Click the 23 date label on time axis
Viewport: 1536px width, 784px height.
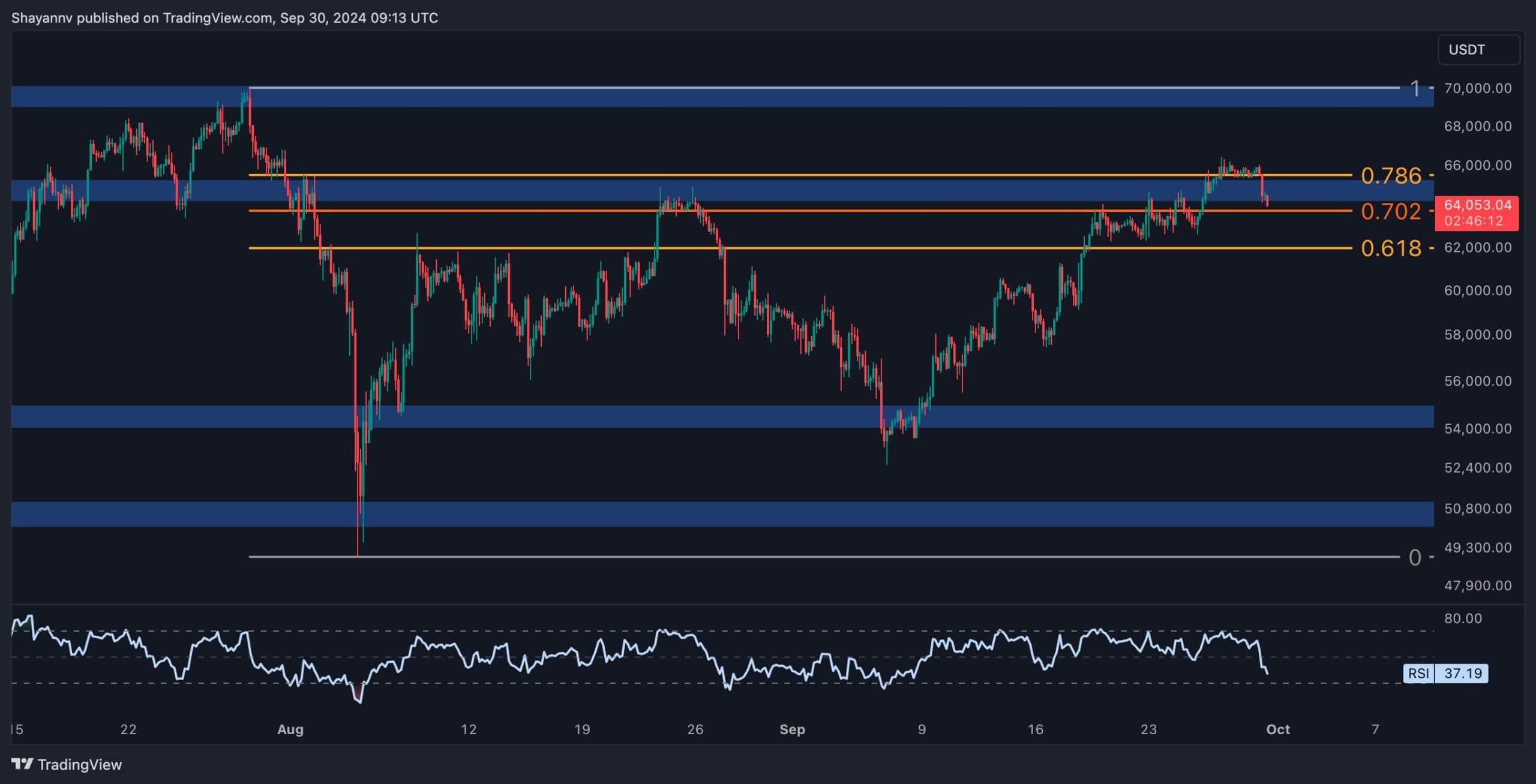click(x=1148, y=729)
